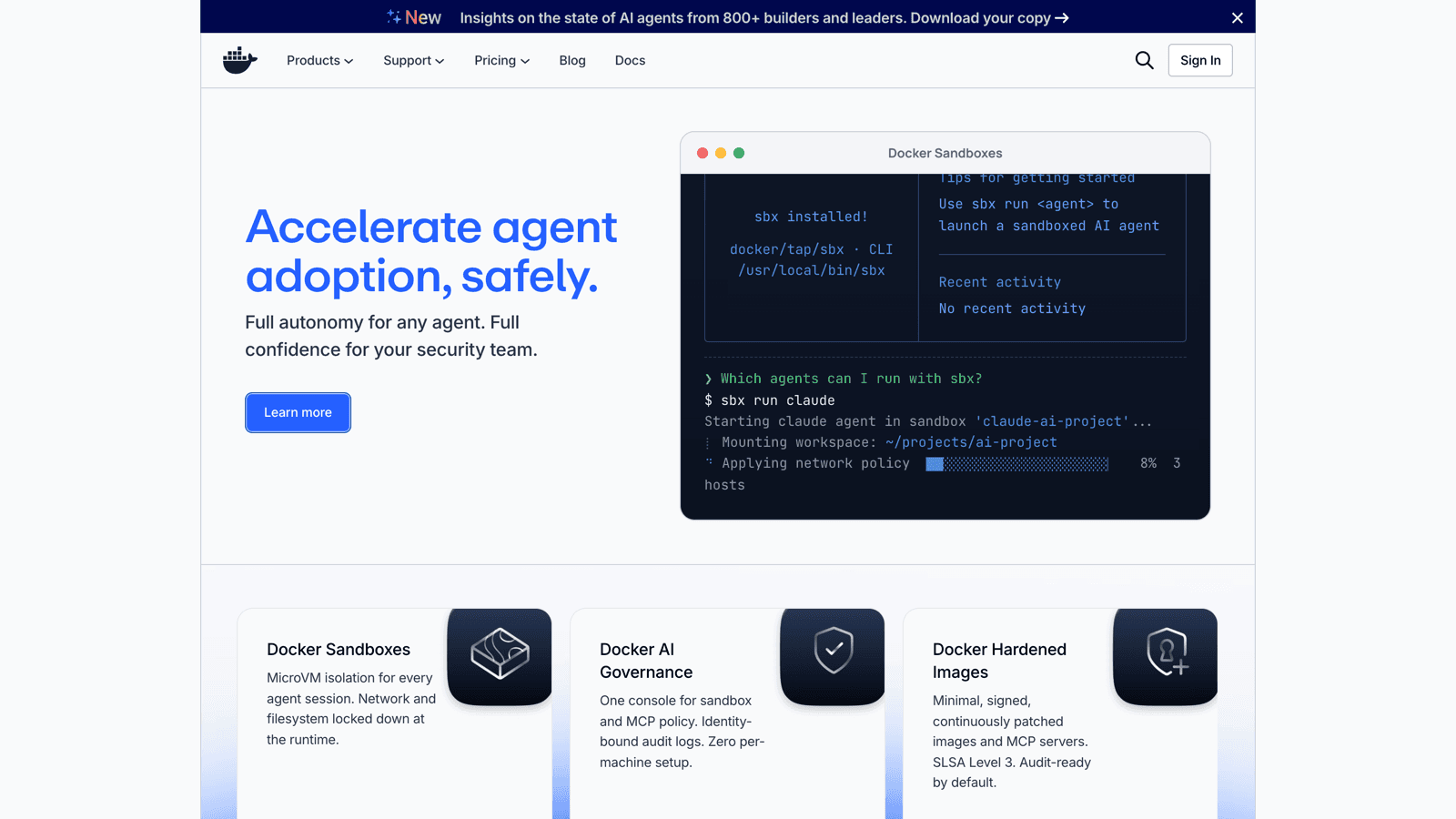
Task: Click the Docker whale logo
Action: [240, 60]
